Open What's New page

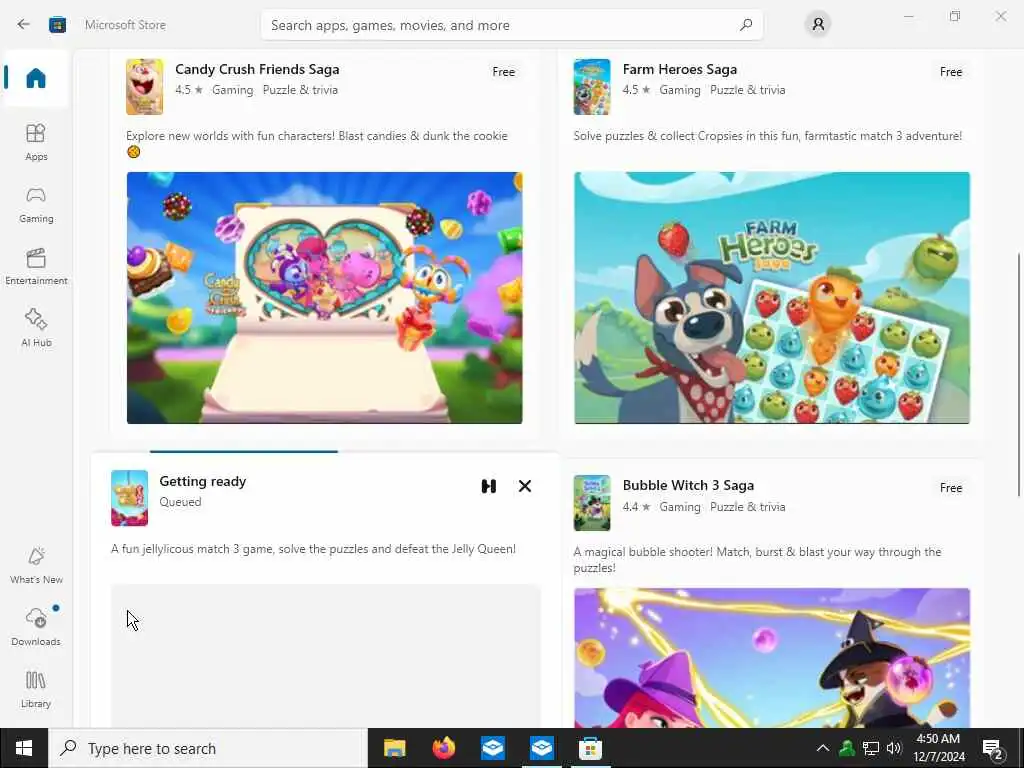[x=36, y=566]
